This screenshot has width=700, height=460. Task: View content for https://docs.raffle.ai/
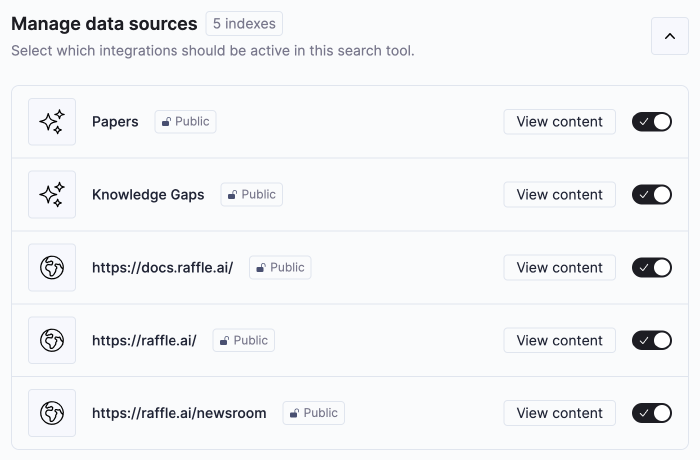click(x=559, y=267)
